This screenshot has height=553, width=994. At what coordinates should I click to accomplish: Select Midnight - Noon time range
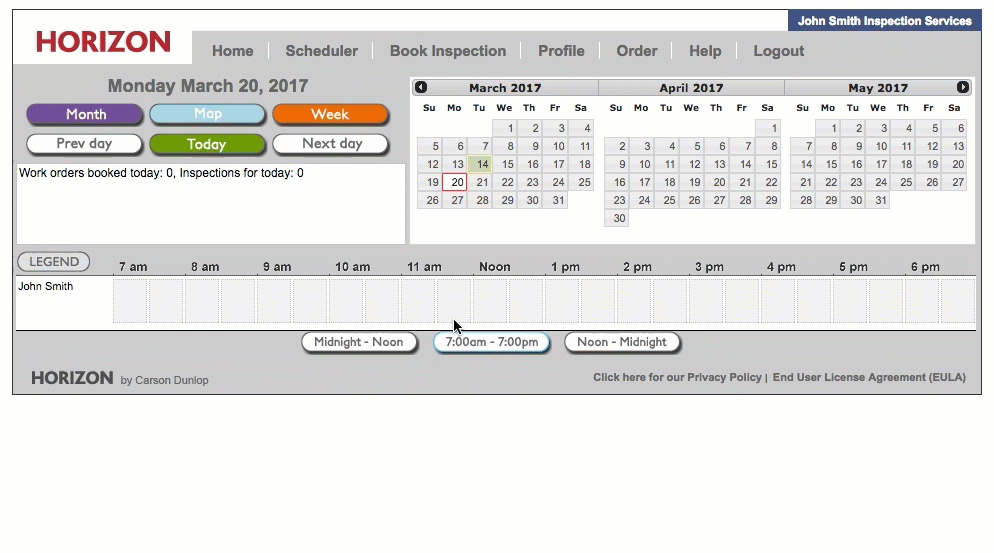(359, 342)
